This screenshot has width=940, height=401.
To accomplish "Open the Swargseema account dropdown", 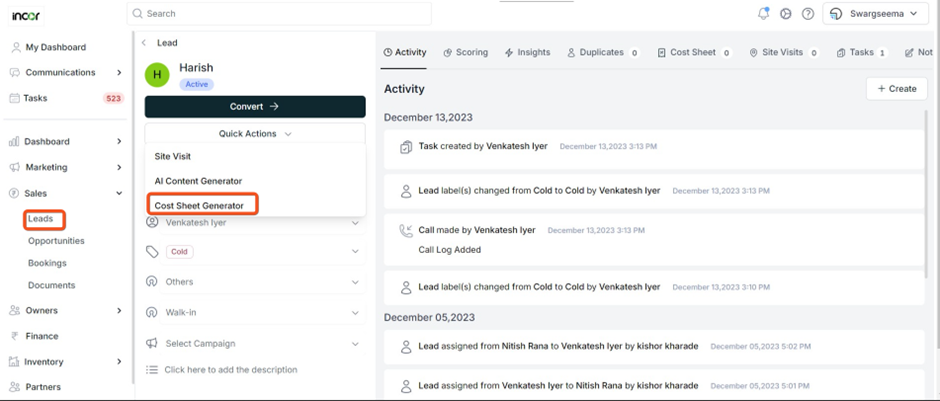I will click(x=875, y=14).
